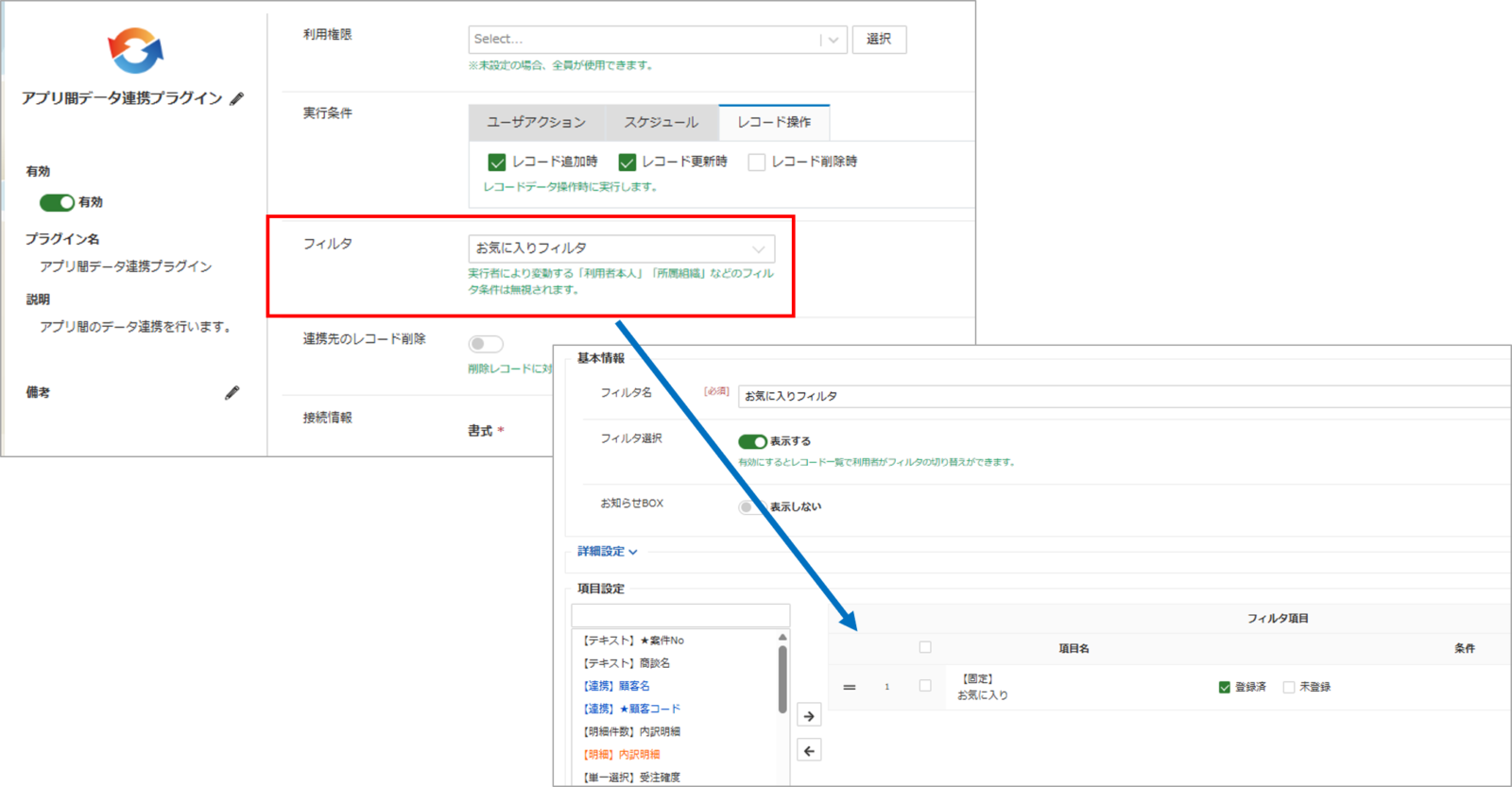Click the 項目名 column header
Image resolution: width=1512 pixels, height=787 pixels.
(x=1074, y=648)
